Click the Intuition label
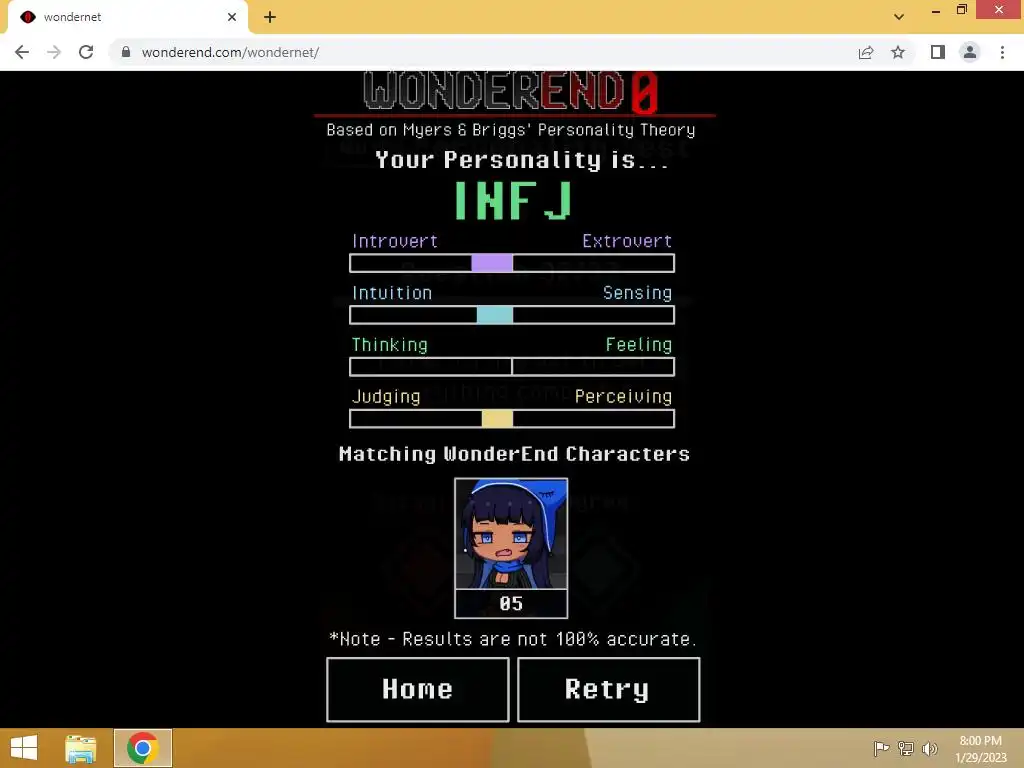Screen dimensions: 1024x768 click(392, 293)
